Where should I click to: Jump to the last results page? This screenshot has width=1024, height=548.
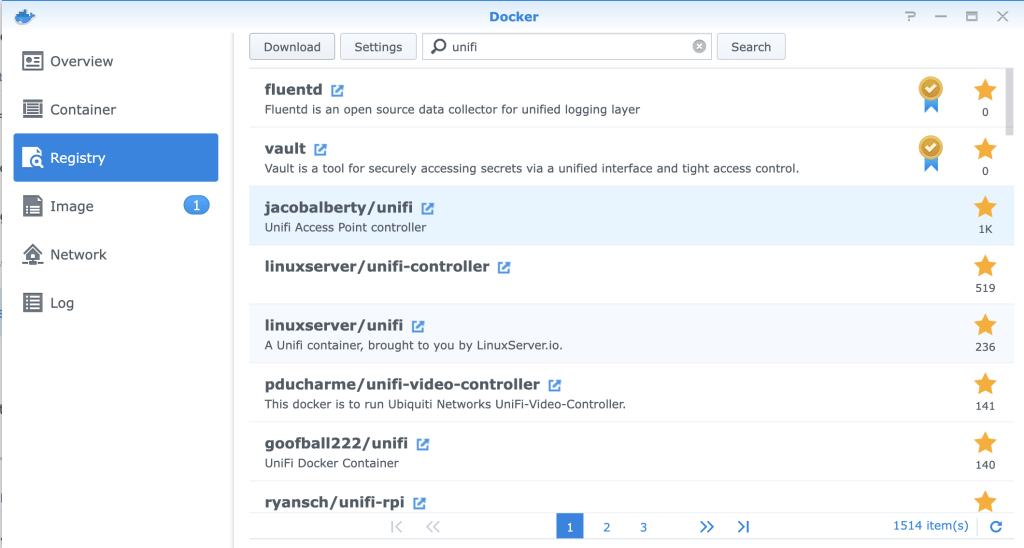tap(743, 526)
